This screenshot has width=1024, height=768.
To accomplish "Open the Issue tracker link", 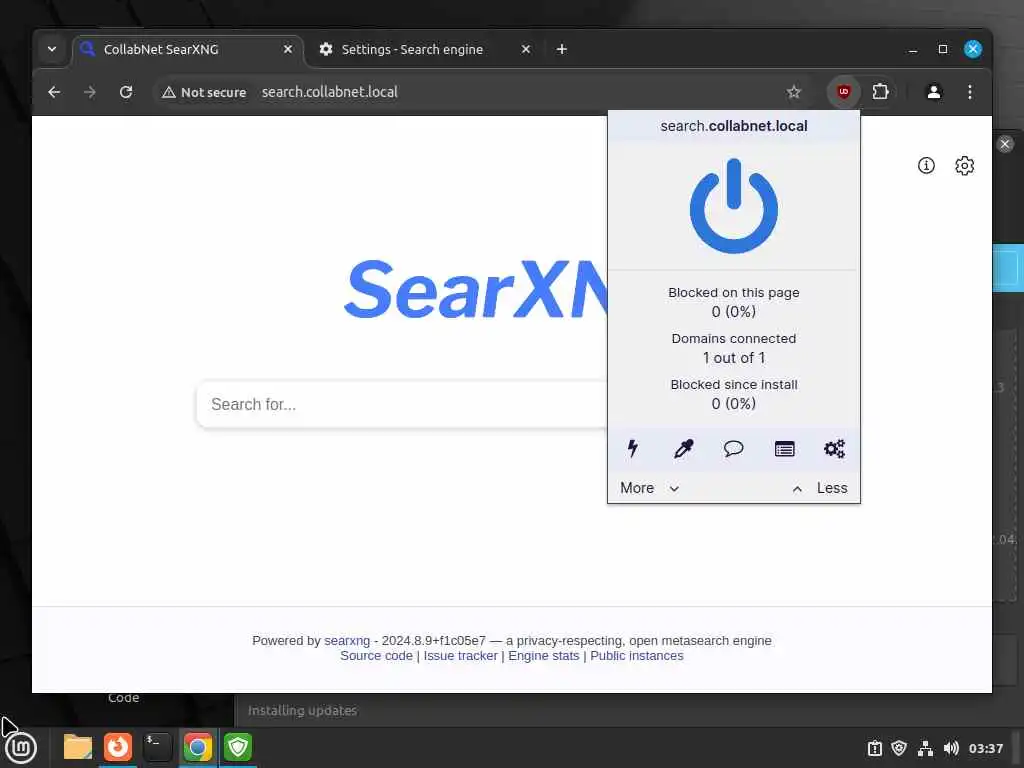I will click(x=460, y=656).
